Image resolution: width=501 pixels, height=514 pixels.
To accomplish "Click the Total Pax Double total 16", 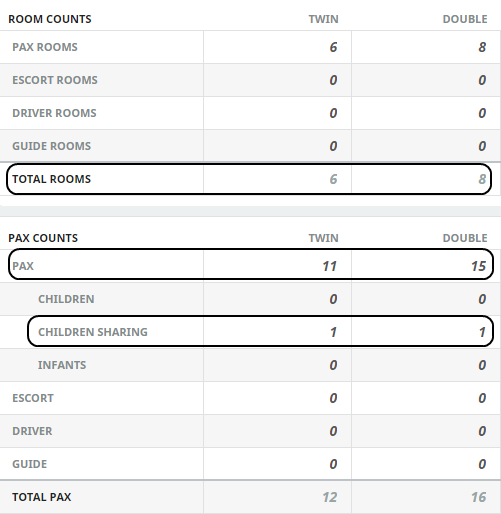I will tap(478, 497).
